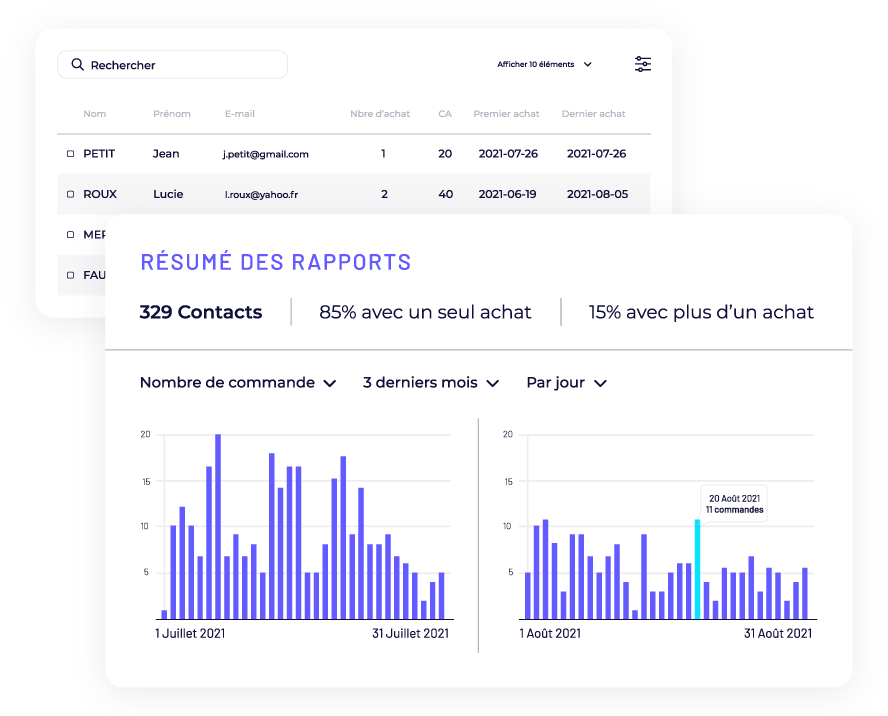This screenshot has width=888, height=716.
Task: Click the 1 Août 2021 axis label
Action: pyautogui.click(x=550, y=634)
